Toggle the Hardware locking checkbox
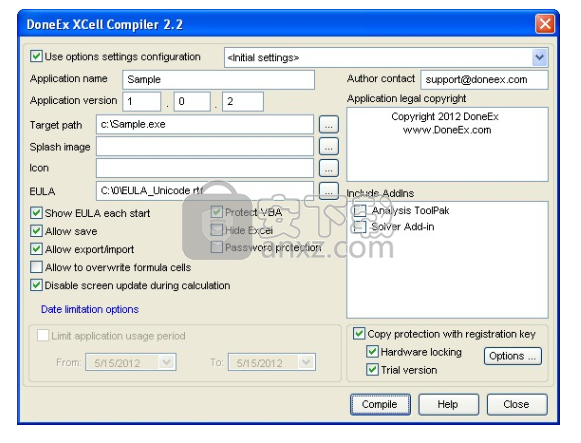Image resolution: width=581 pixels, height=443 pixels. 372,352
